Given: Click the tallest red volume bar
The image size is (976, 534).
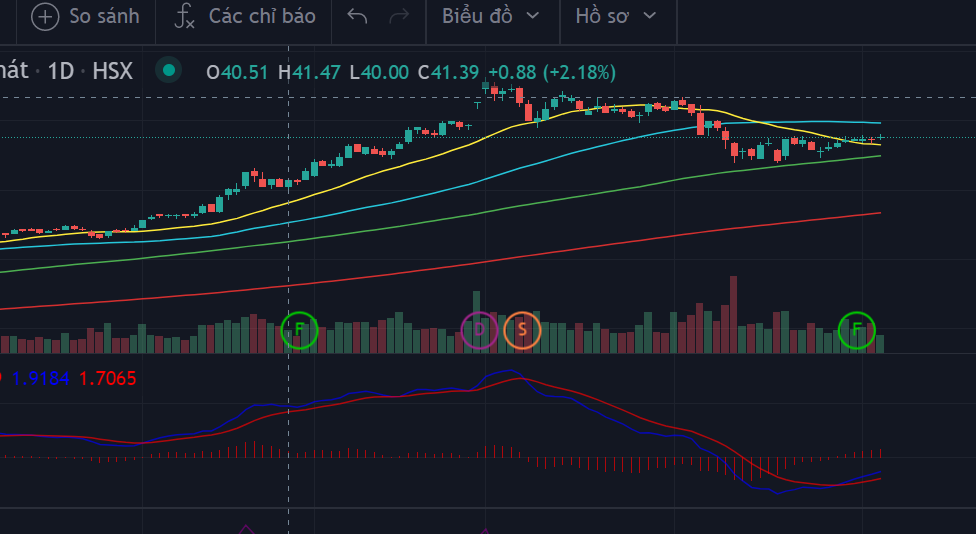Looking at the screenshot, I should tap(734, 314).
